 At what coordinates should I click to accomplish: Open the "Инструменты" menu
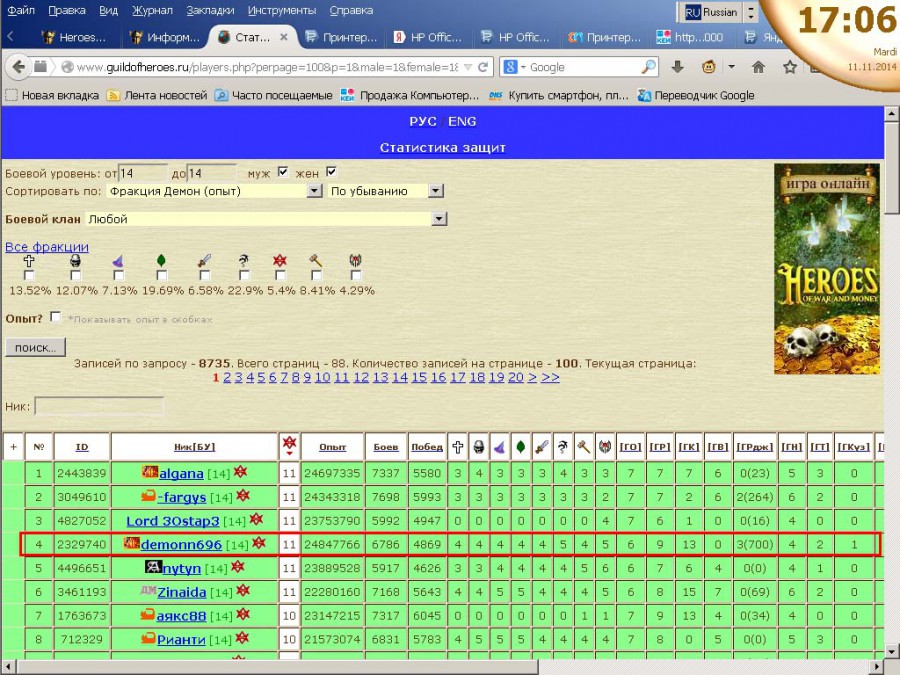[x=281, y=11]
